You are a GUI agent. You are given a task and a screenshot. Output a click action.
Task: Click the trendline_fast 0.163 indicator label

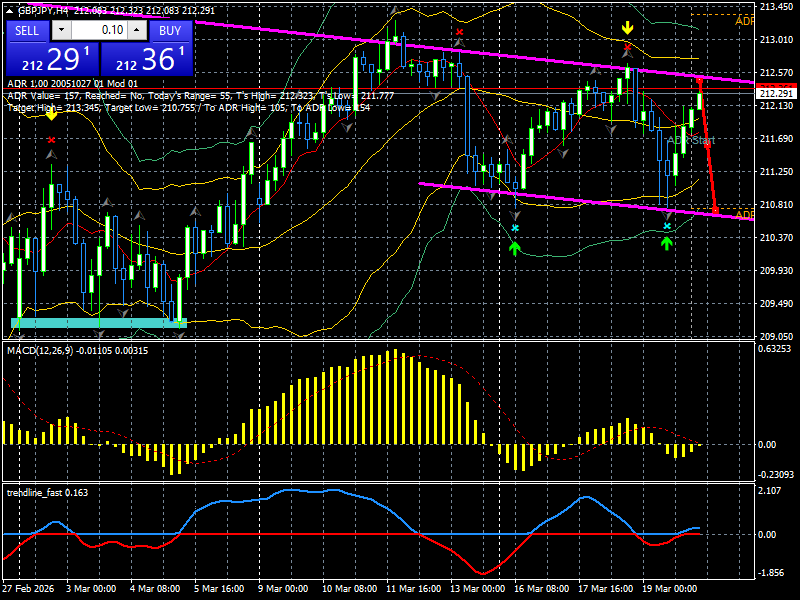(x=47, y=493)
